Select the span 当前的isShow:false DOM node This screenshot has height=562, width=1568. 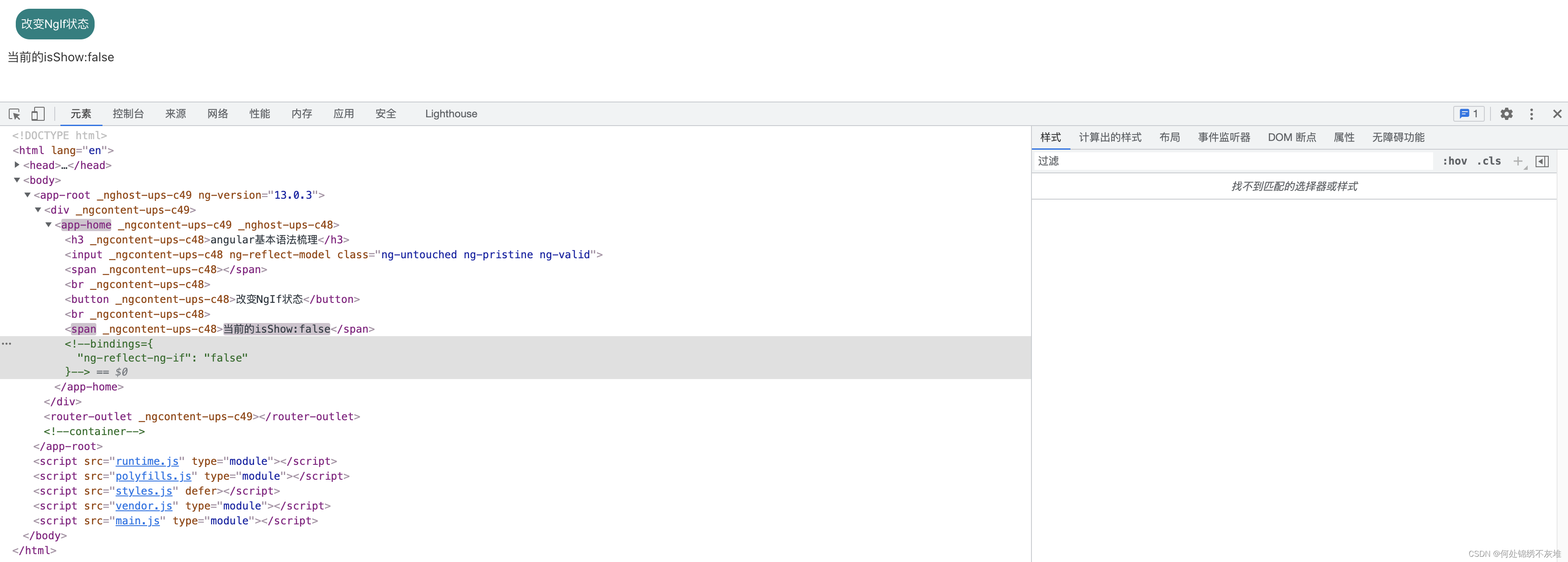coord(220,329)
